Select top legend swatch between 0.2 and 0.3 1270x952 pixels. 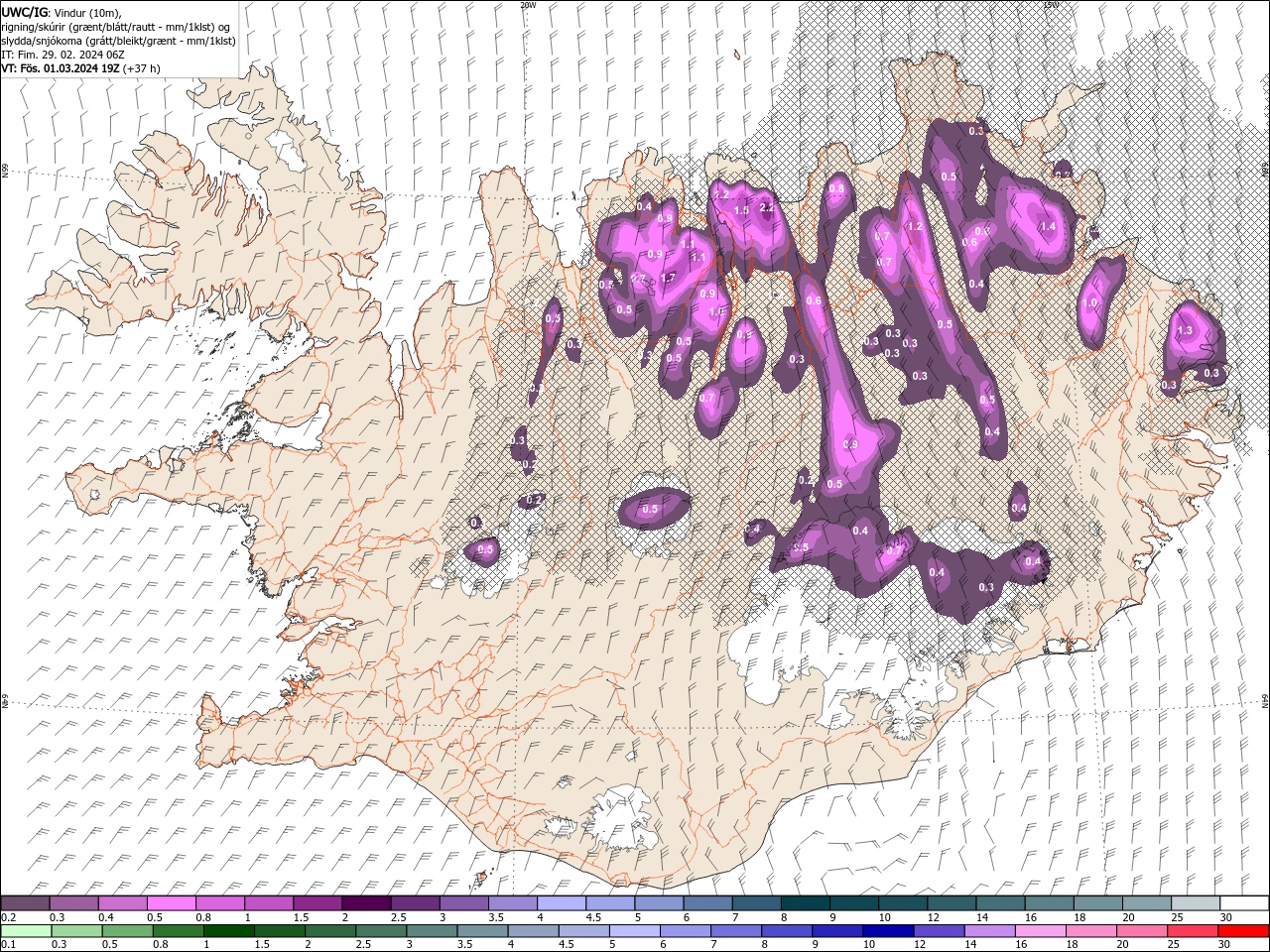[25, 903]
